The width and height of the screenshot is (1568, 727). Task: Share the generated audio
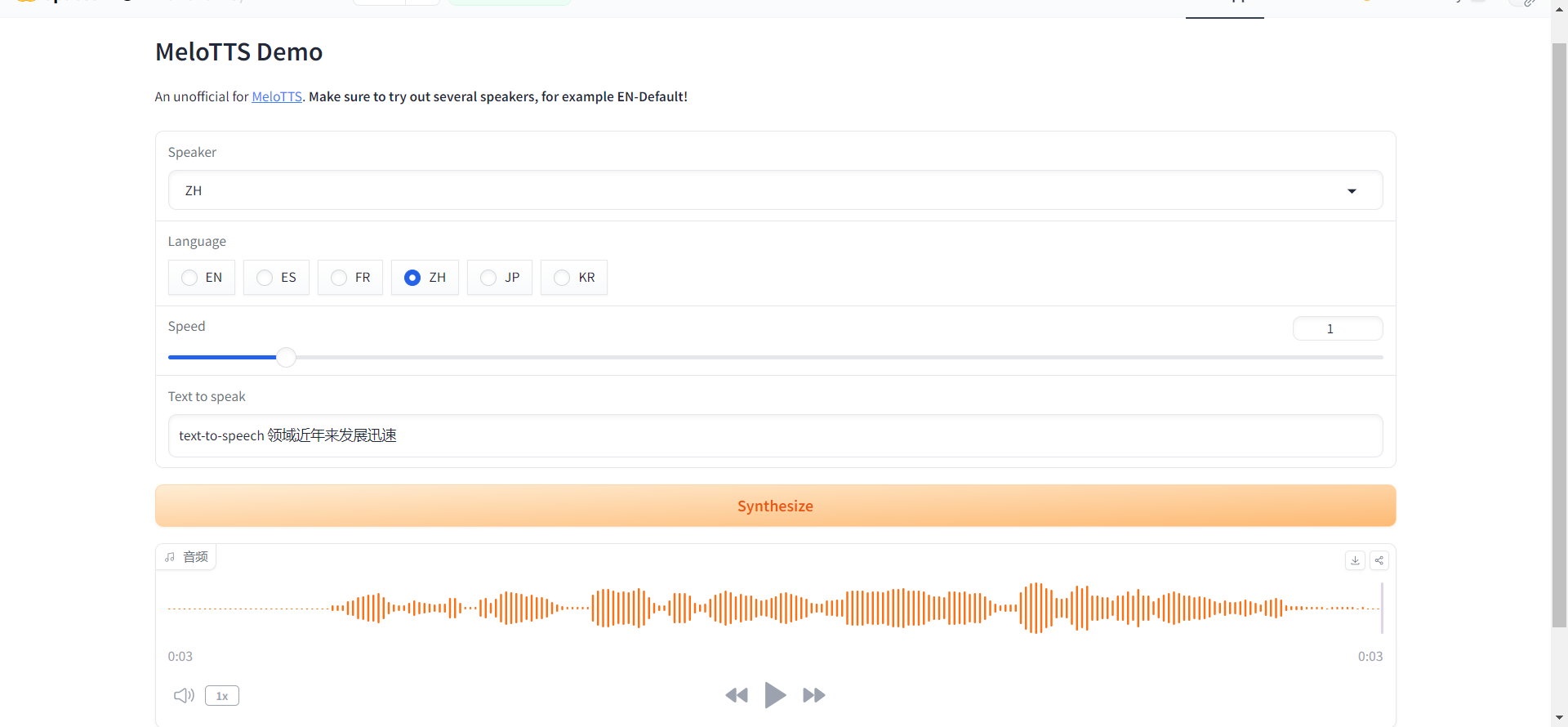click(x=1379, y=560)
